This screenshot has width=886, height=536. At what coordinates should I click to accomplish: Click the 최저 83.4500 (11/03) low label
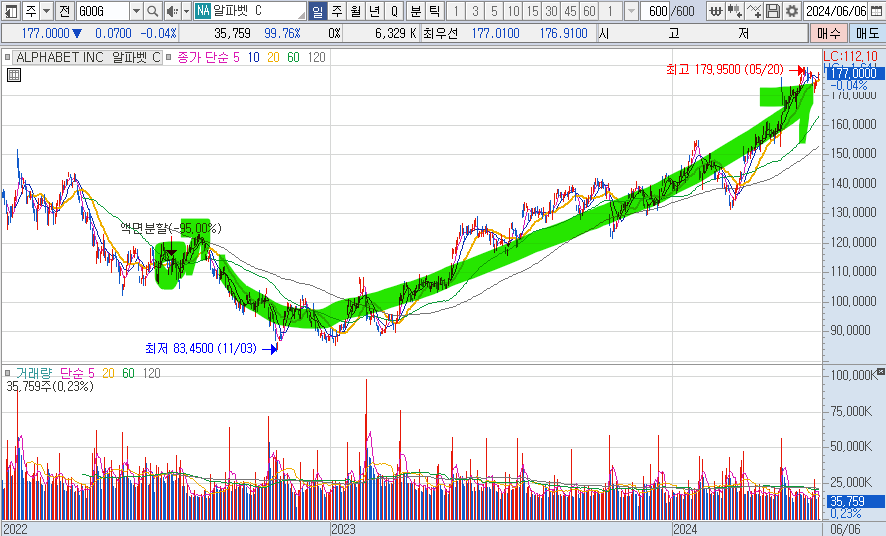[201, 348]
